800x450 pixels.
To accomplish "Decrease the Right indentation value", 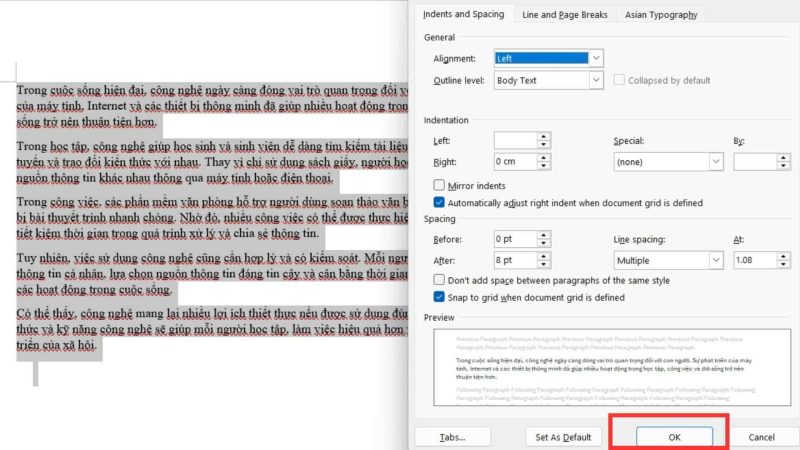I will 544,166.
